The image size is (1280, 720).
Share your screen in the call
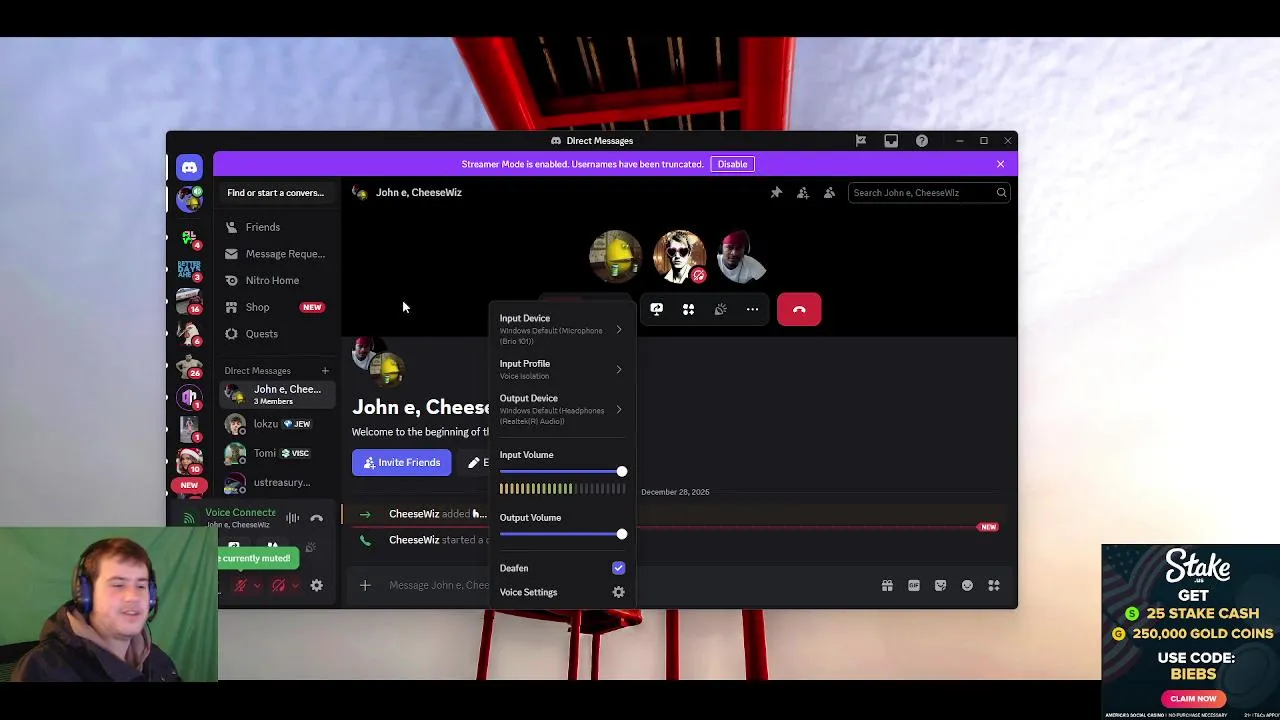(x=656, y=310)
